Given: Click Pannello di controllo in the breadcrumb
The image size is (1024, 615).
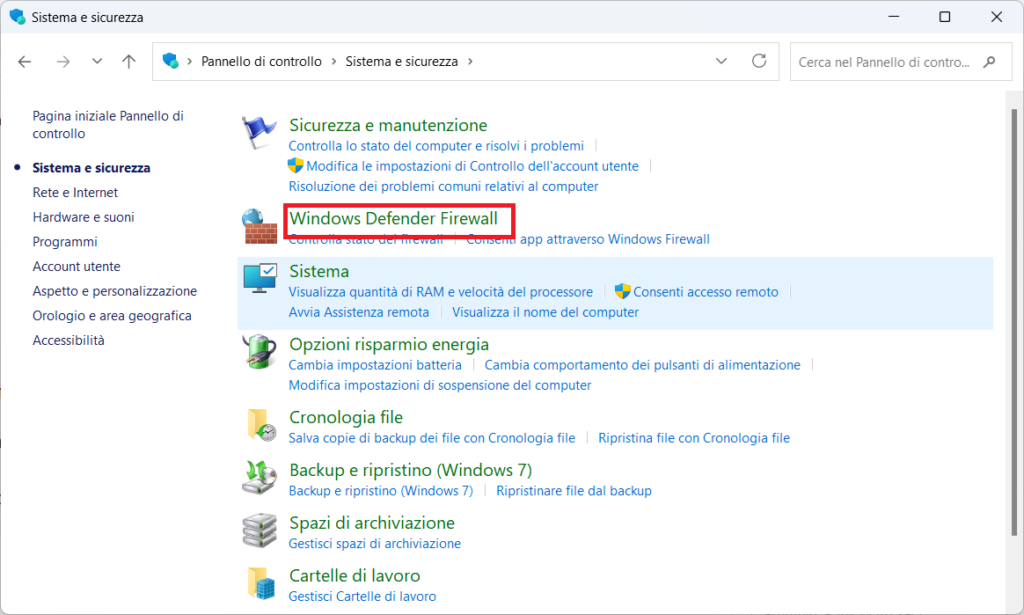Looking at the screenshot, I should point(261,61).
